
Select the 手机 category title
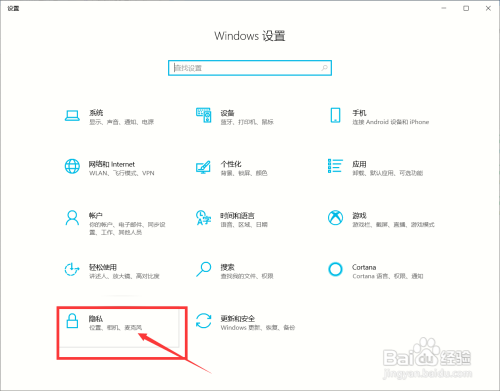coord(359,113)
